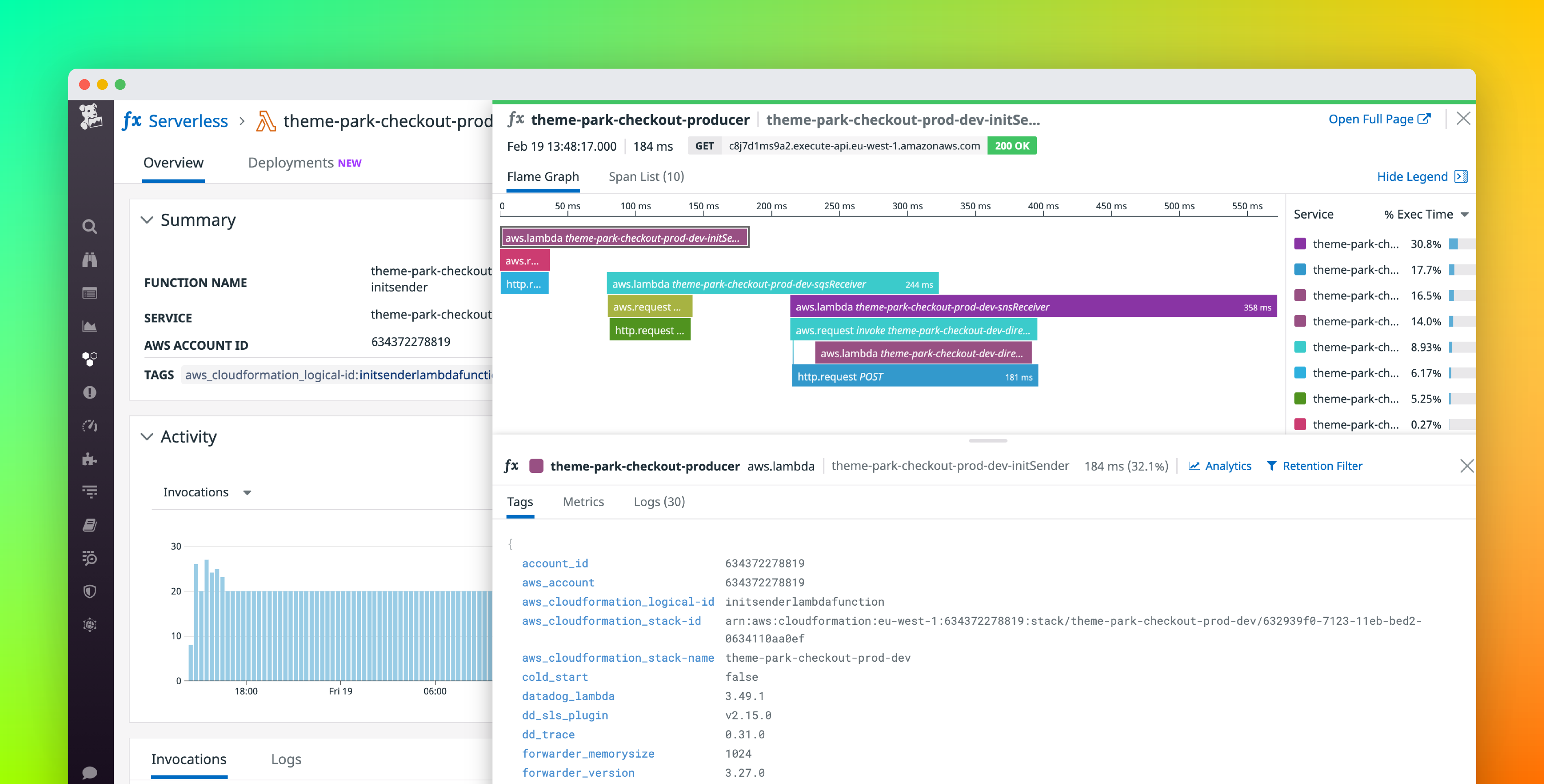Image resolution: width=1544 pixels, height=784 pixels.
Task: Click the Hide Legend link
Action: tap(1412, 176)
